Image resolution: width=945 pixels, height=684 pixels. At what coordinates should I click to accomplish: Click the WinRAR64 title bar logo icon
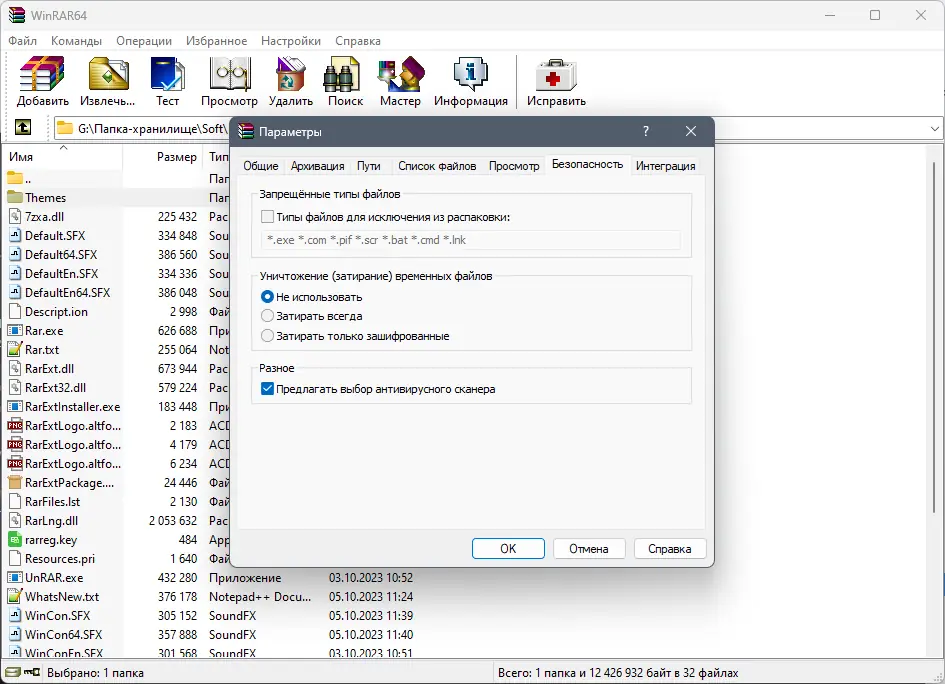[16, 15]
